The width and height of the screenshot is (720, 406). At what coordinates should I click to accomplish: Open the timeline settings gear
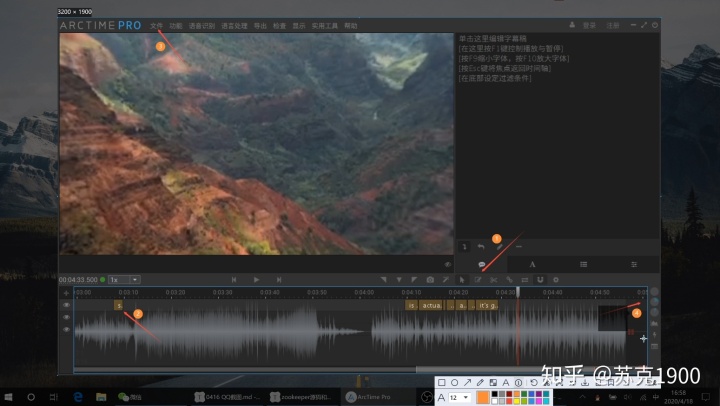[556, 280]
